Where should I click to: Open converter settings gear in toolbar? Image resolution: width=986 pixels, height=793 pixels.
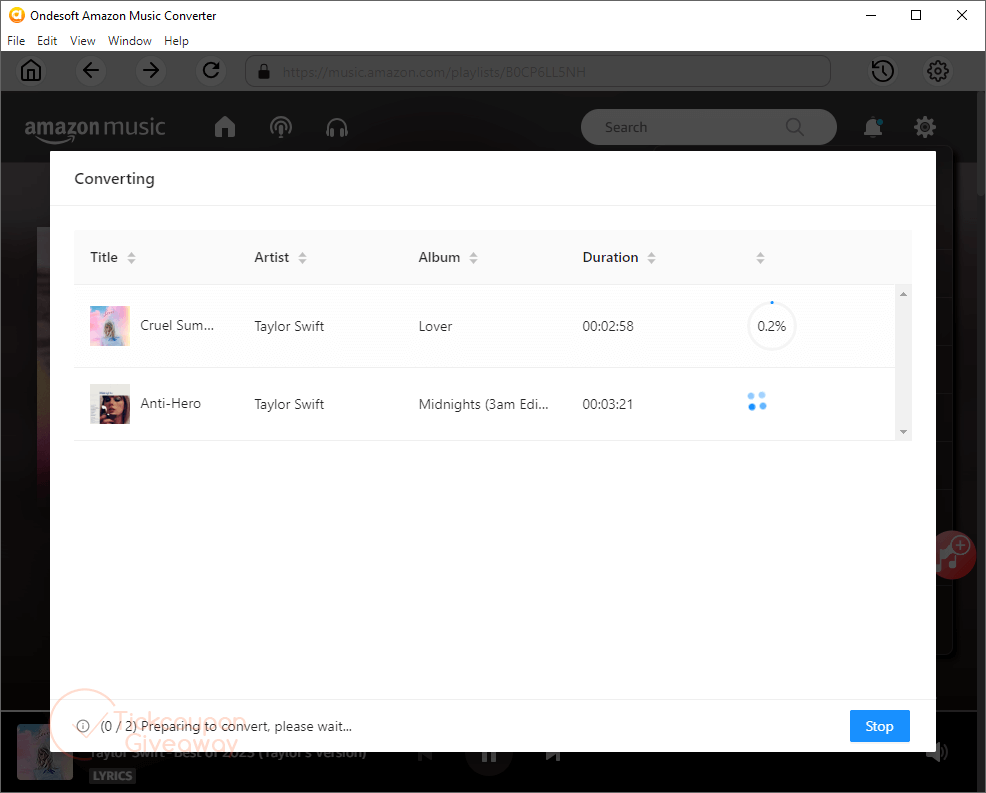tap(938, 71)
